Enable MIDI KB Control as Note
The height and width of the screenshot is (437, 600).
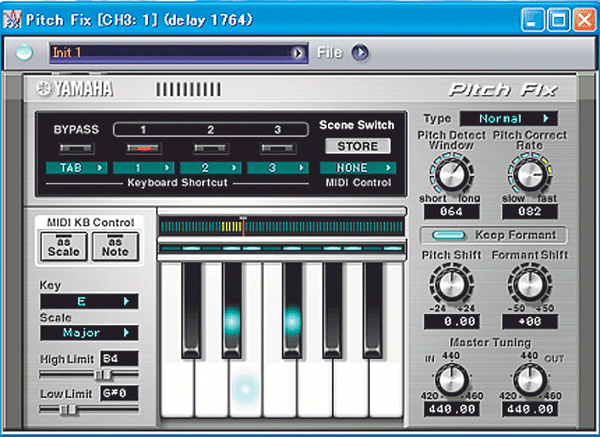[115, 247]
